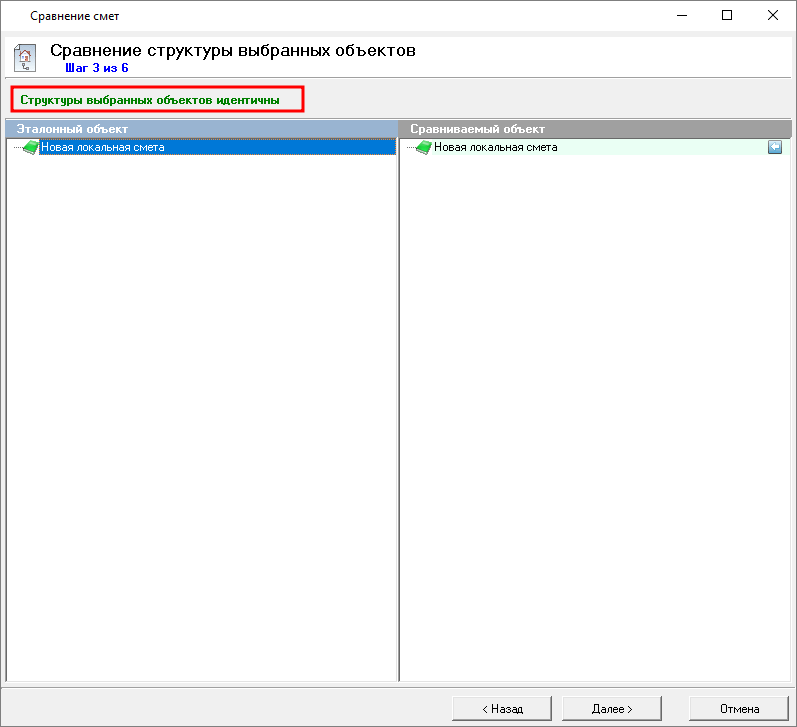This screenshot has height=727, width=797.
Task: Click the green estimate icon in compared panel
Action: (x=423, y=147)
